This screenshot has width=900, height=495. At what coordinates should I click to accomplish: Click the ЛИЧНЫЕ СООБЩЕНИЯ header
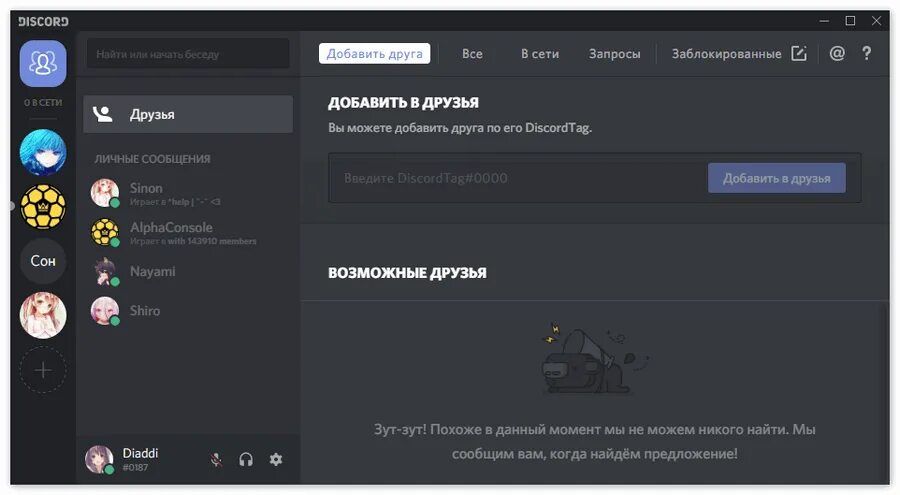(x=152, y=159)
